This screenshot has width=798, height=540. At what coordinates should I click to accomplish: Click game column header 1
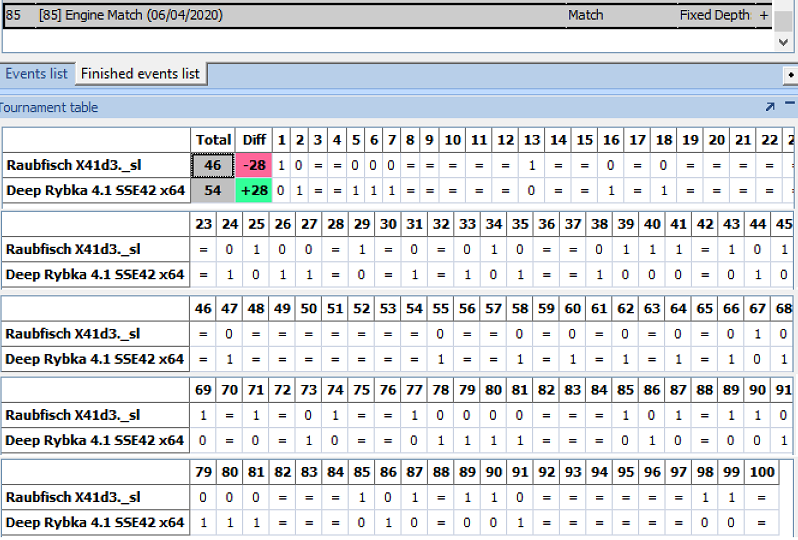click(x=281, y=140)
